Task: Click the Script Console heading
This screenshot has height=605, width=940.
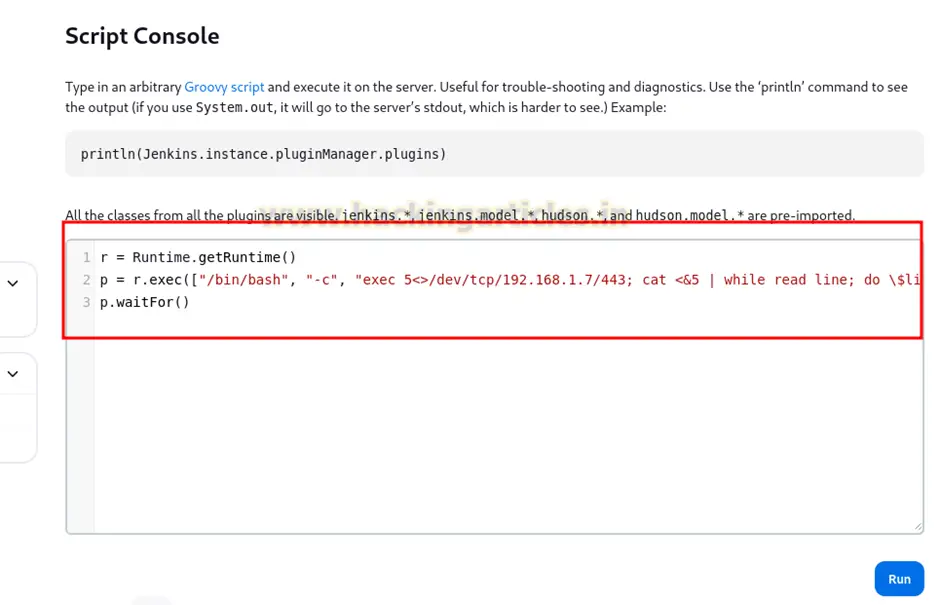Action: click(142, 36)
